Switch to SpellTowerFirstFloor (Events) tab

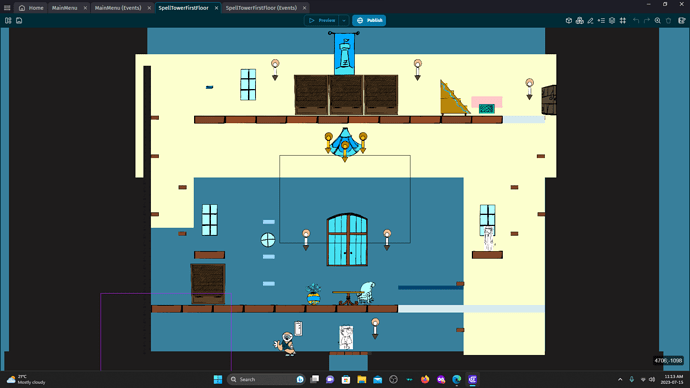click(261, 7)
